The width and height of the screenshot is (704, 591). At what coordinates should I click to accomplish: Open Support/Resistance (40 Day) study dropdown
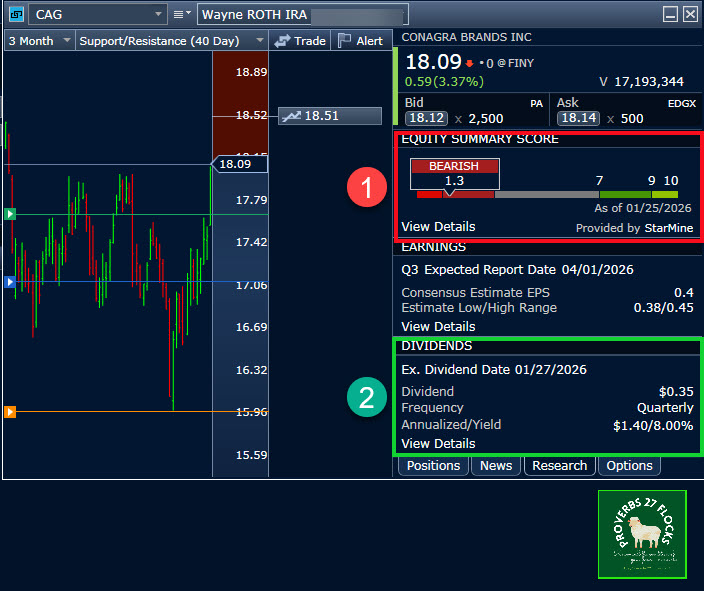tap(258, 41)
